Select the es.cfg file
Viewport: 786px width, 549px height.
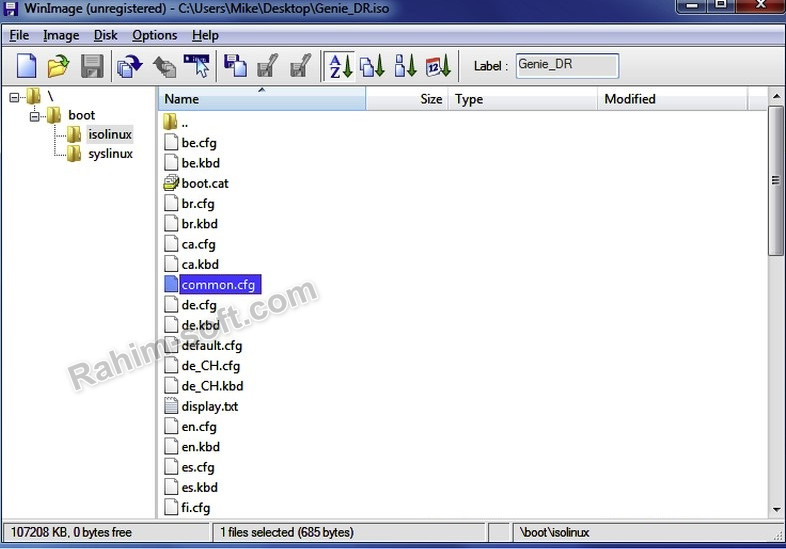(x=198, y=467)
